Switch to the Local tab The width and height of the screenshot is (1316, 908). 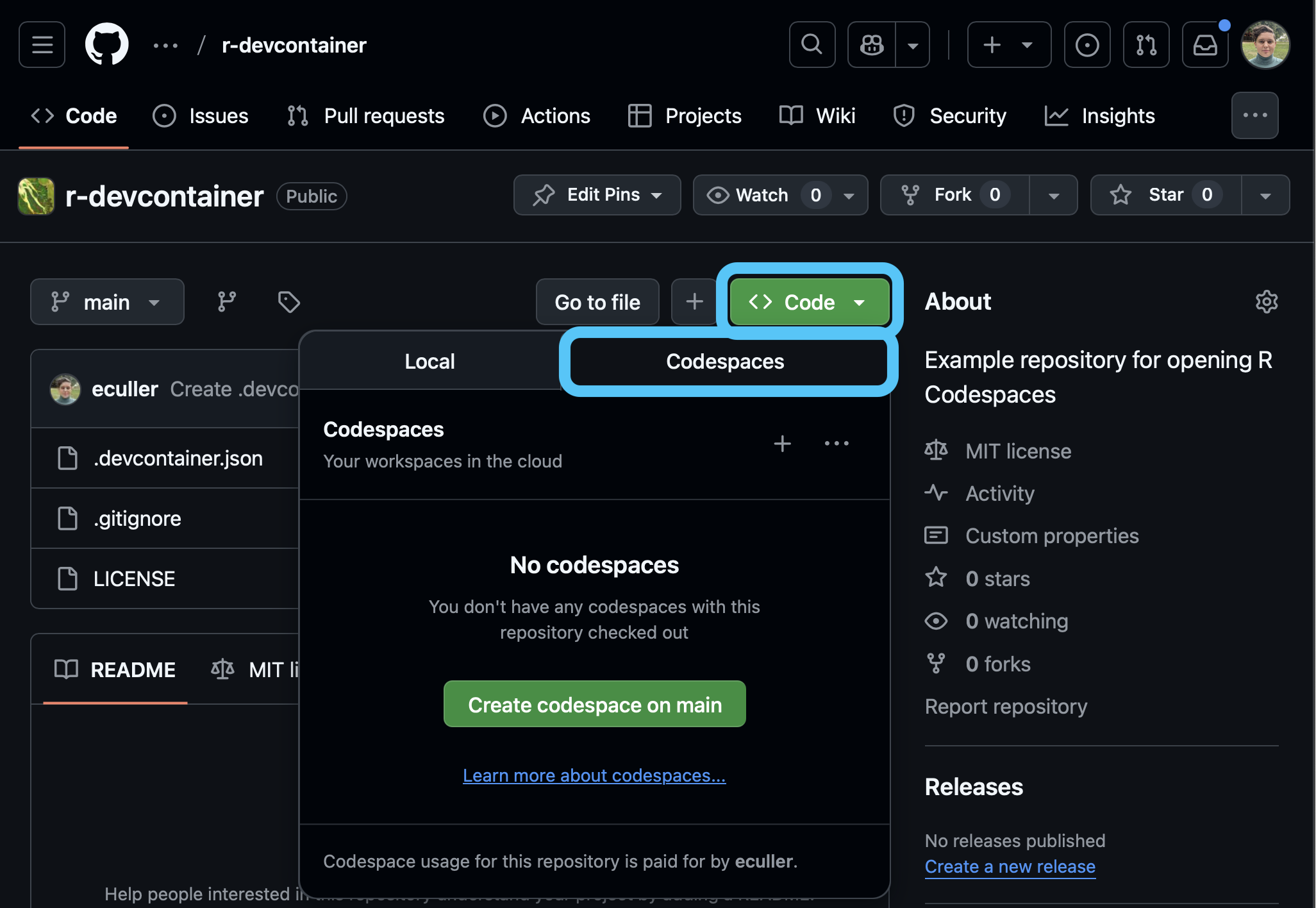(x=429, y=361)
